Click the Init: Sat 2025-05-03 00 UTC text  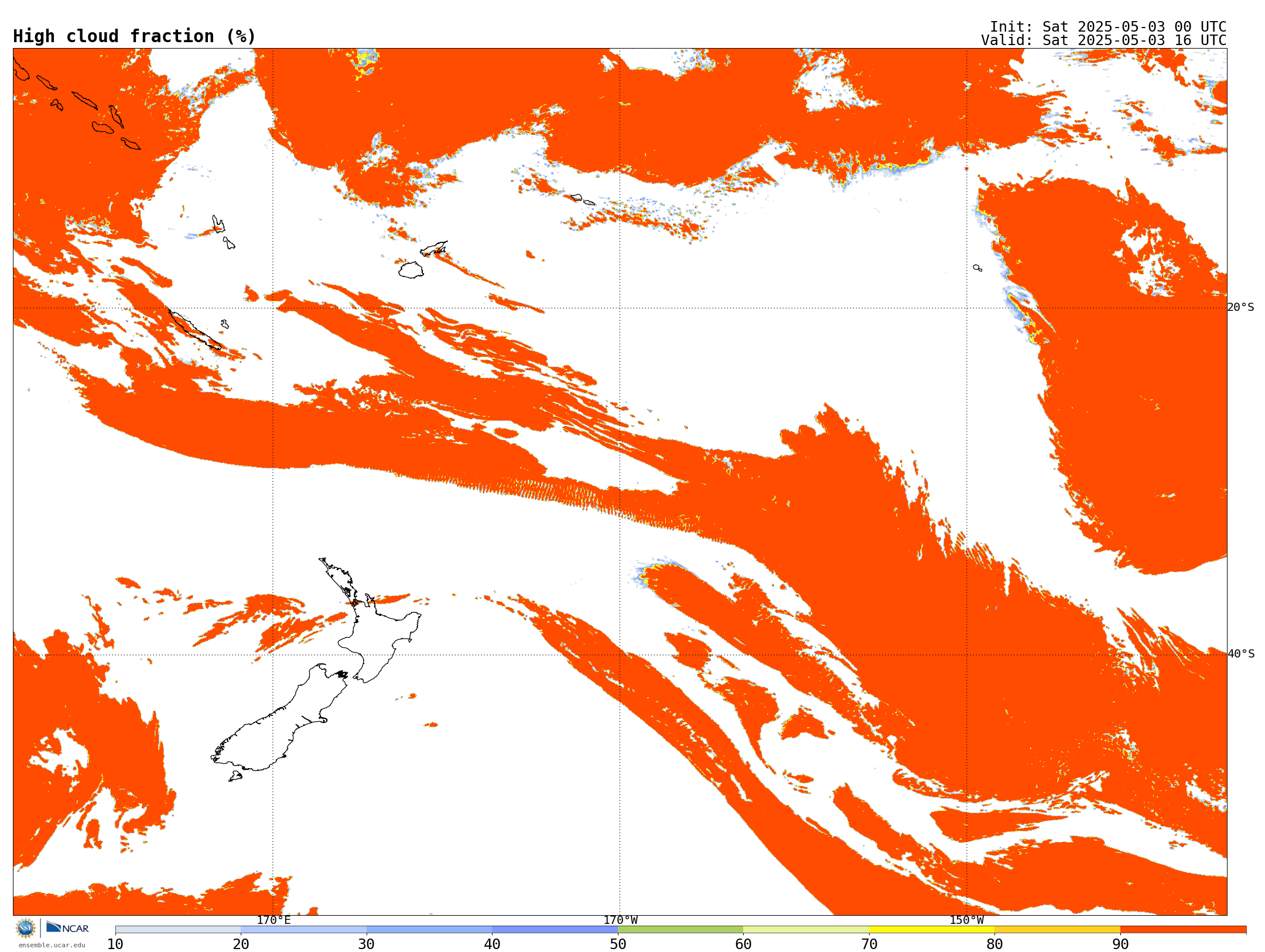pos(1107,27)
